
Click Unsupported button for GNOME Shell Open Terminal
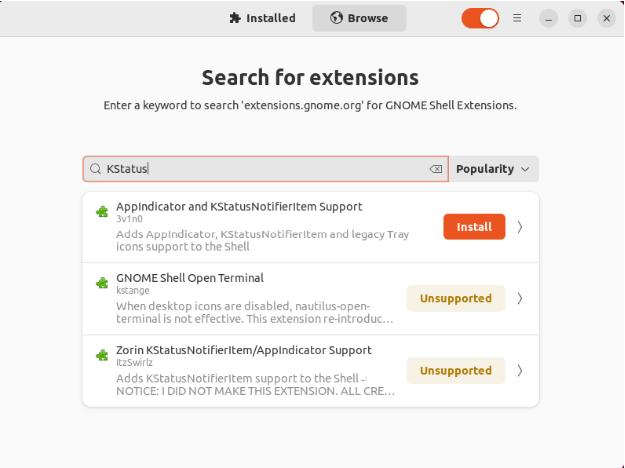[x=455, y=298]
